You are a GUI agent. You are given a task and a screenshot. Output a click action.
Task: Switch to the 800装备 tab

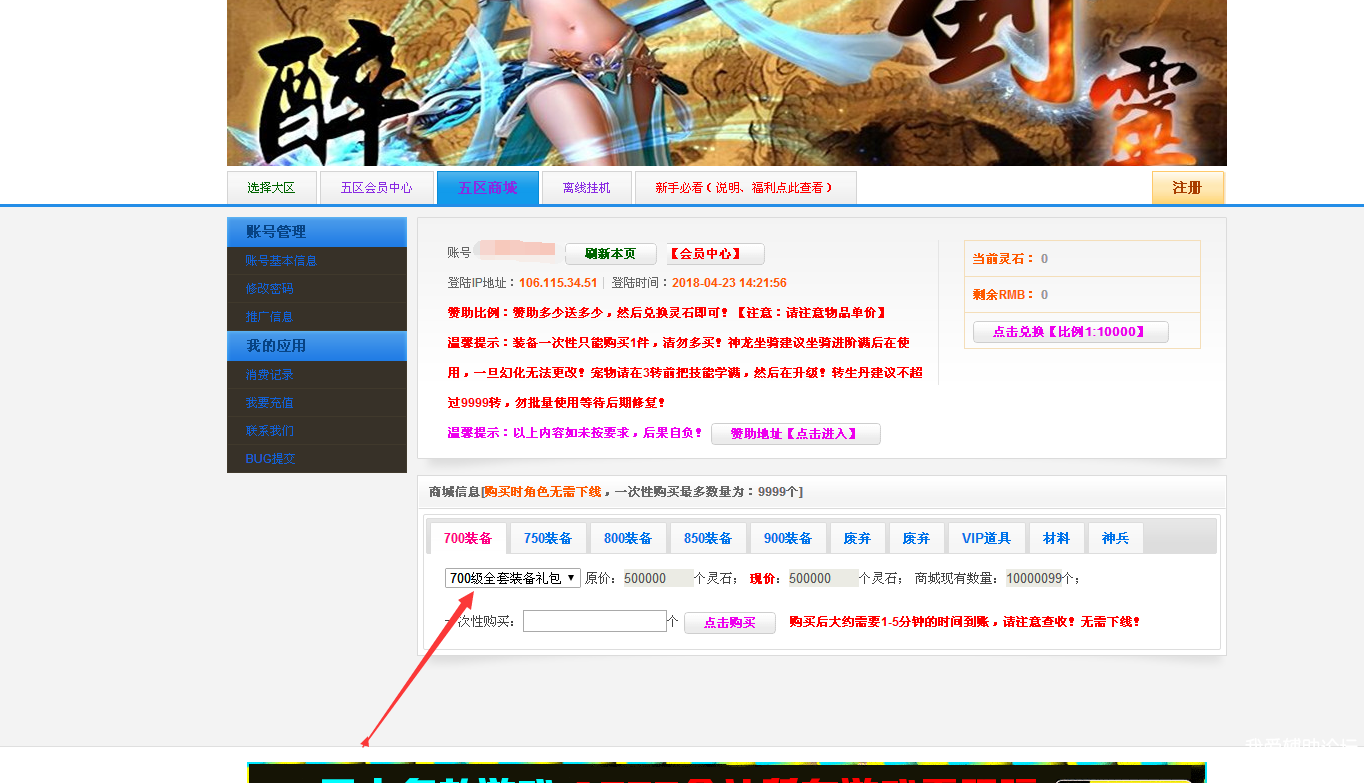click(627, 538)
